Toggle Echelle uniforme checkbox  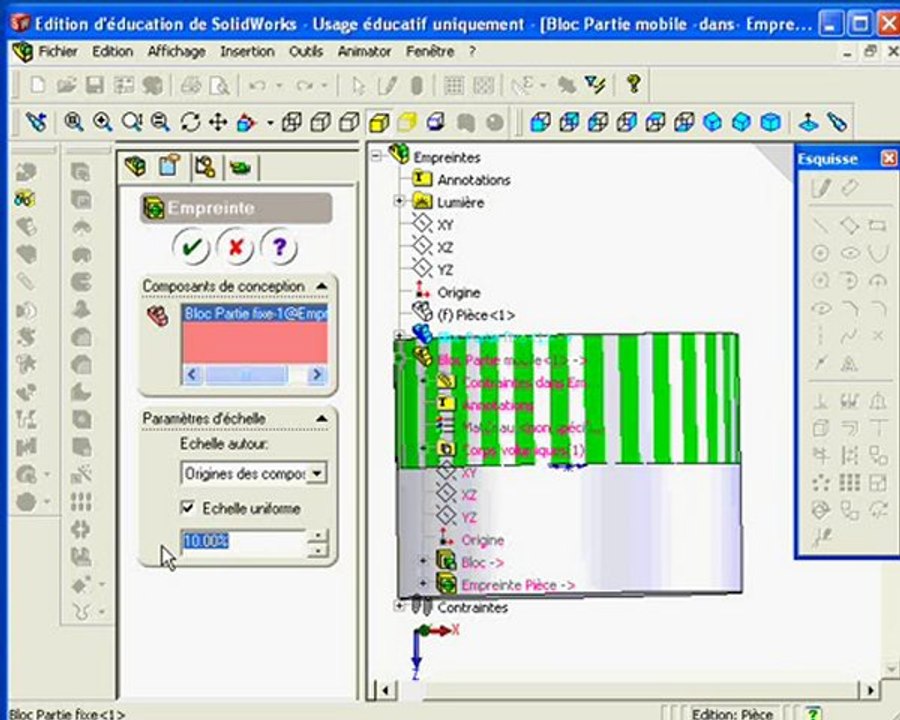[188, 508]
